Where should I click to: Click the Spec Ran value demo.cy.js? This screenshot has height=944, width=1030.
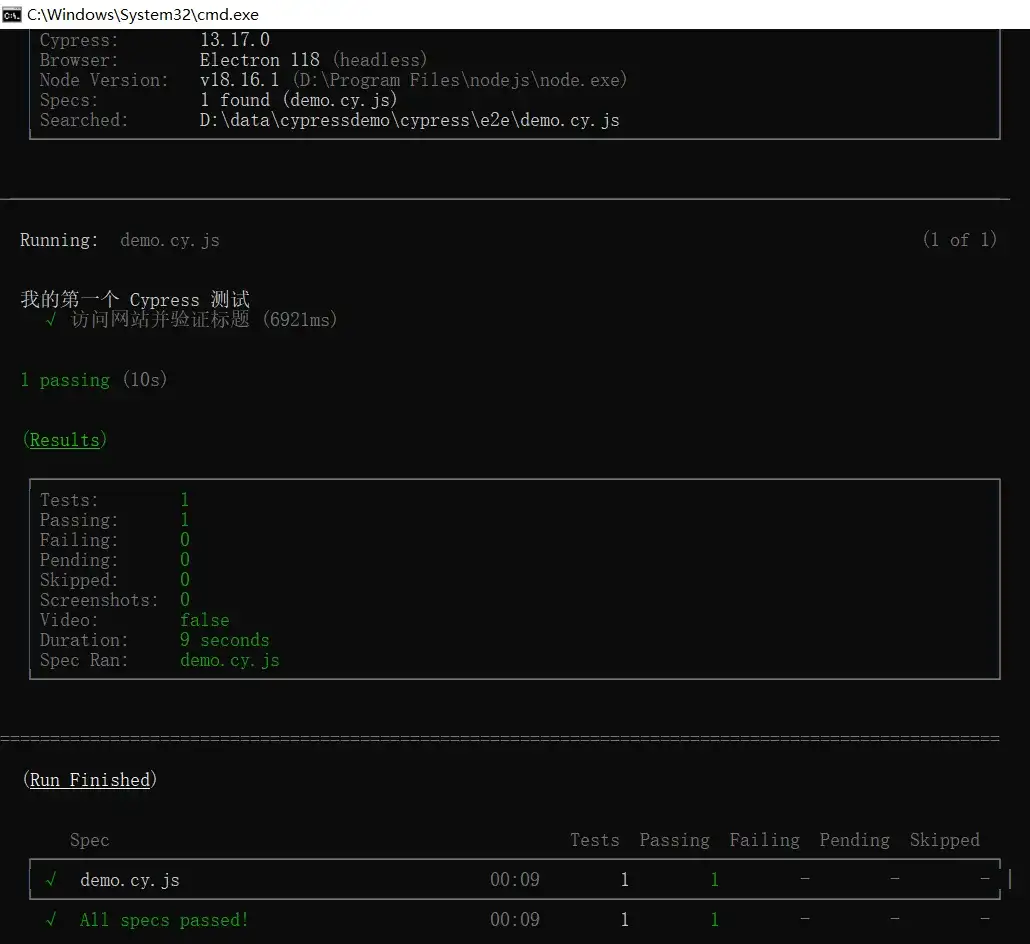pos(230,660)
